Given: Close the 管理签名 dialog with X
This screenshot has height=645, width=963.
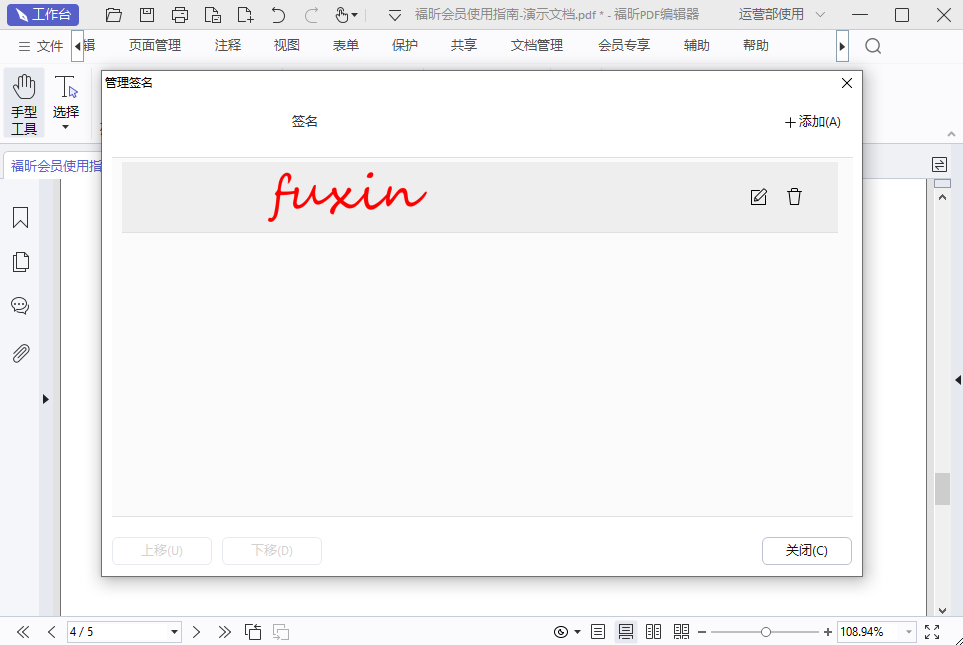Looking at the screenshot, I should point(847,83).
